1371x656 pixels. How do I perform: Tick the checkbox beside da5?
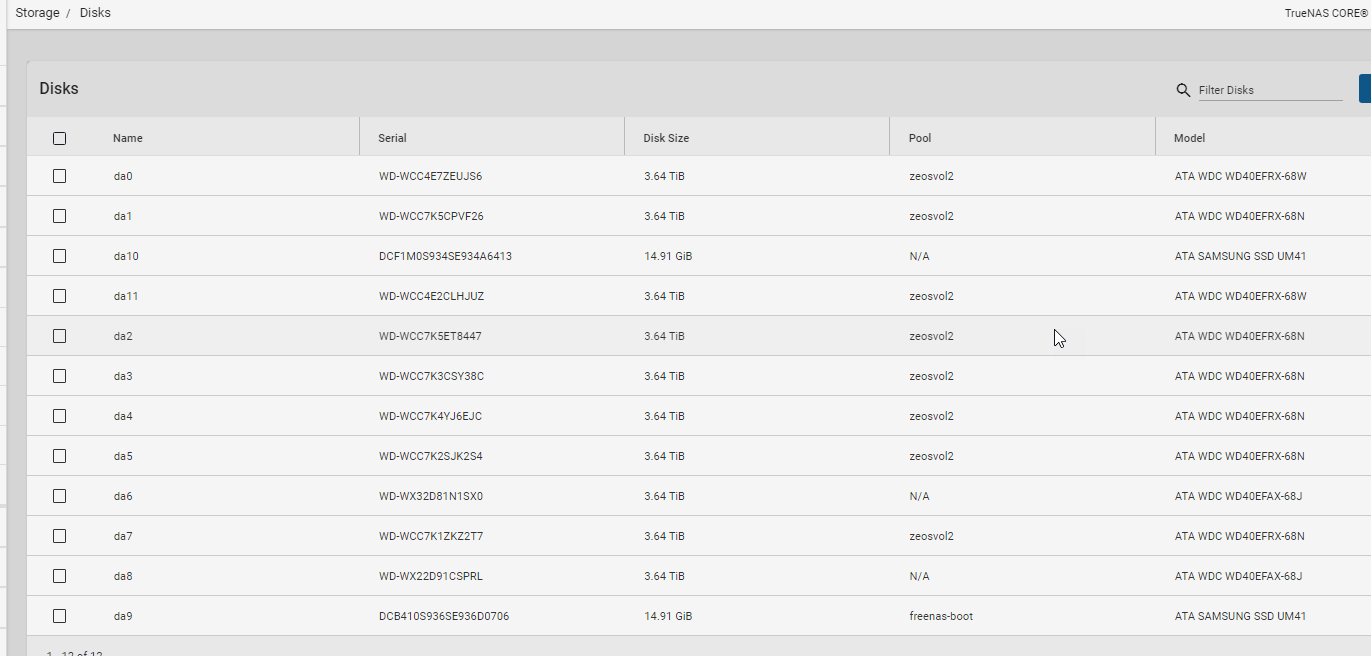coord(59,456)
